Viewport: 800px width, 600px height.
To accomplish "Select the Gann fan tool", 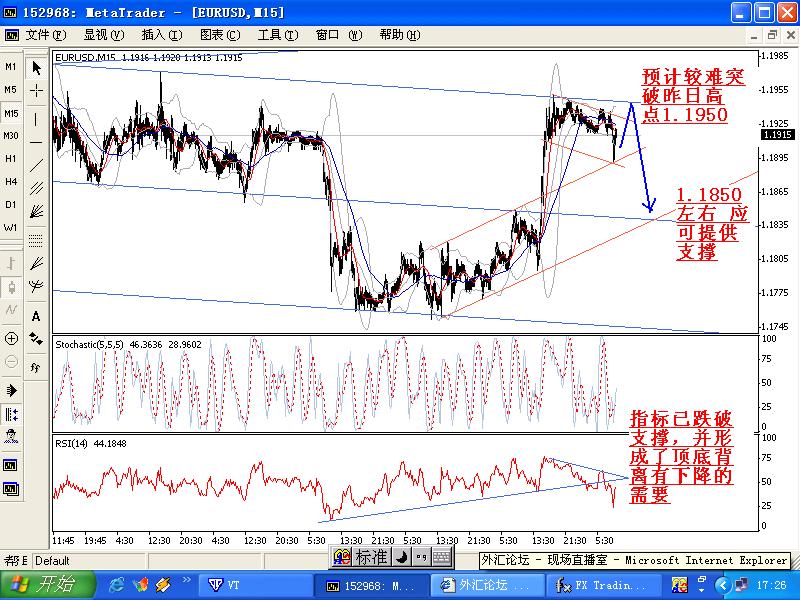I will point(36,211).
